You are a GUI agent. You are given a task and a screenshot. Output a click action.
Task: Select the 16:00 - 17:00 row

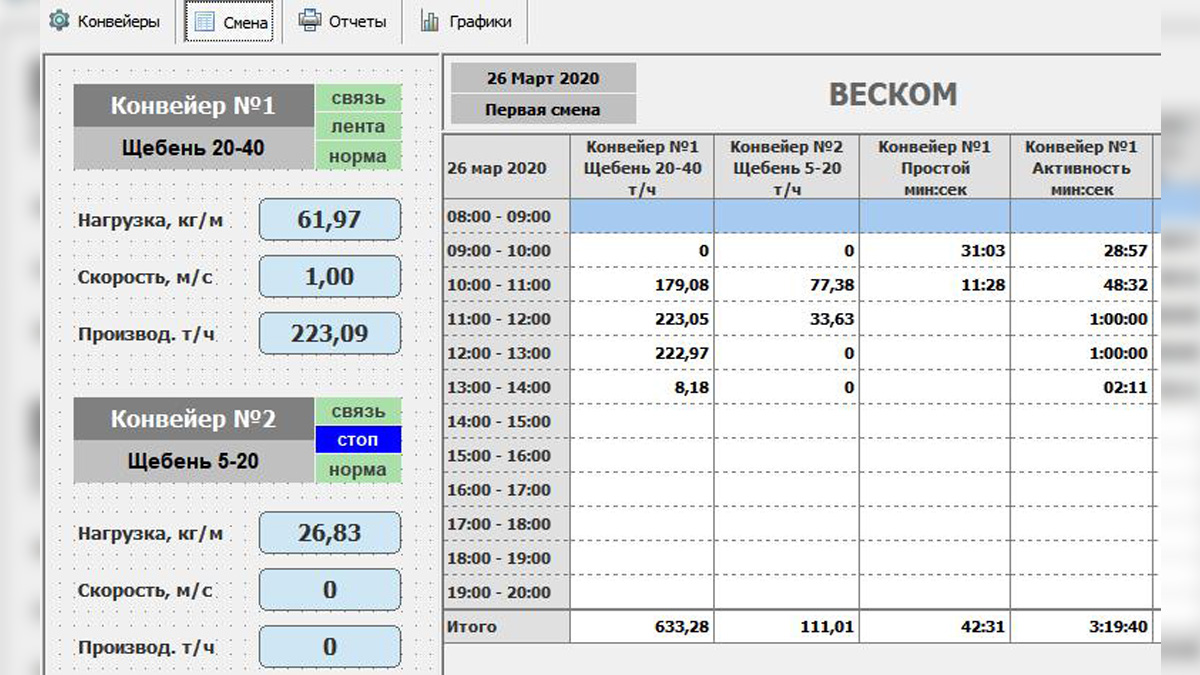coord(800,489)
